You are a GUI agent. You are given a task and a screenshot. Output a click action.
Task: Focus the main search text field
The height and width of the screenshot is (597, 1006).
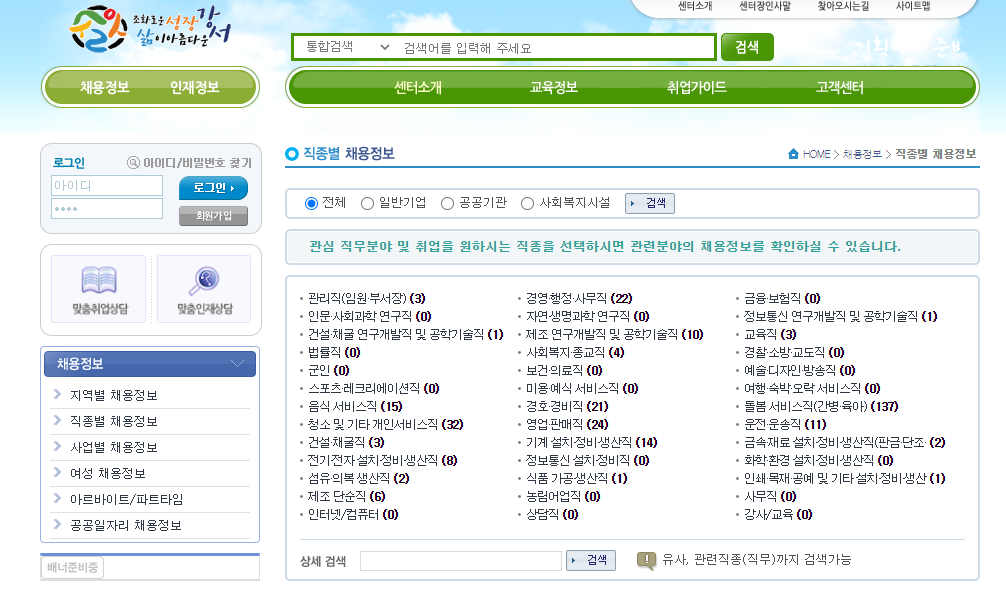[557, 47]
